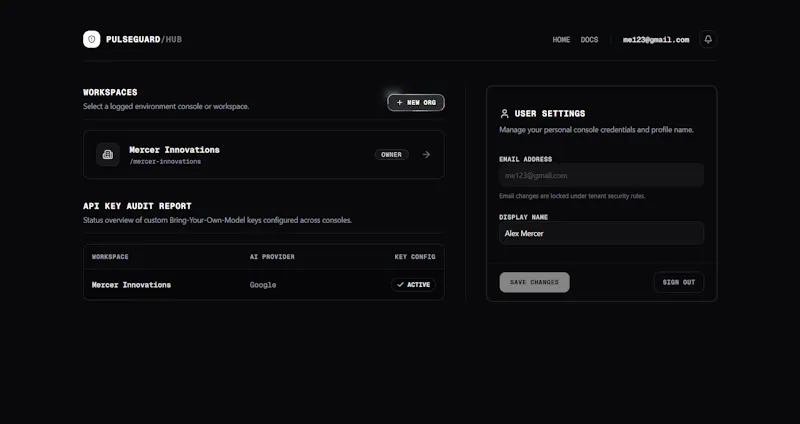Open the notifications bell icon
The width and height of the screenshot is (800, 424).
pyautogui.click(x=708, y=39)
